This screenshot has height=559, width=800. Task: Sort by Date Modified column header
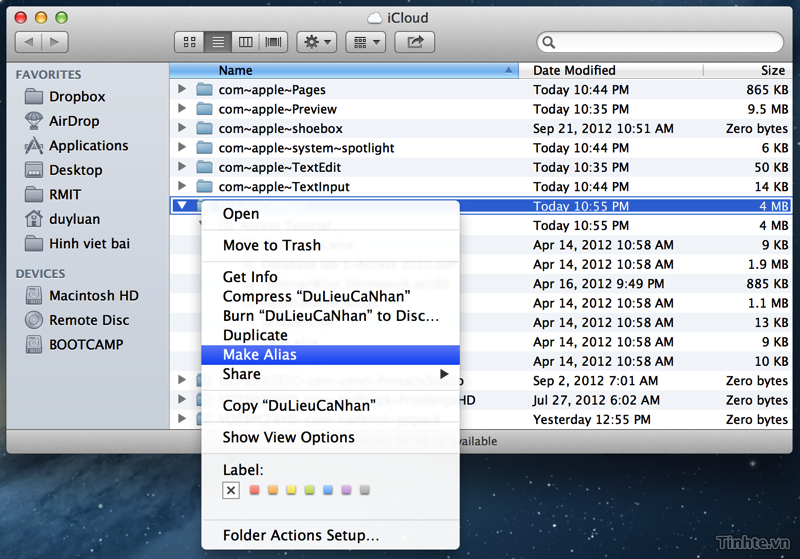(611, 70)
